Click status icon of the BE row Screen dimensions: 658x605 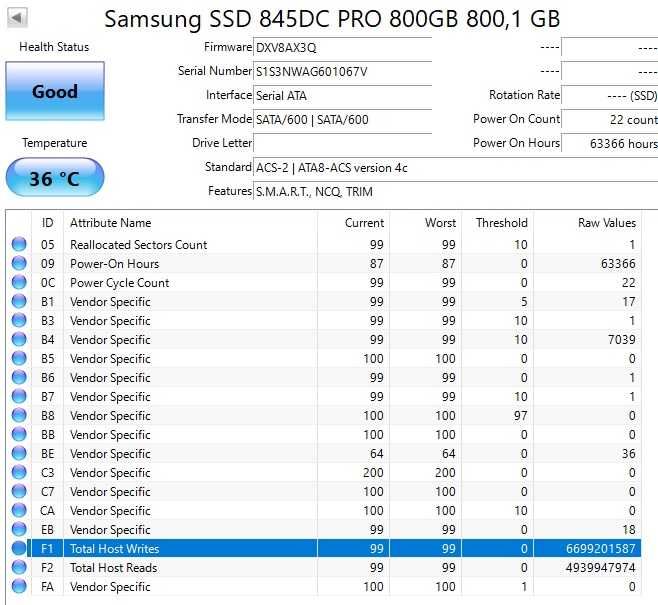(x=19, y=453)
